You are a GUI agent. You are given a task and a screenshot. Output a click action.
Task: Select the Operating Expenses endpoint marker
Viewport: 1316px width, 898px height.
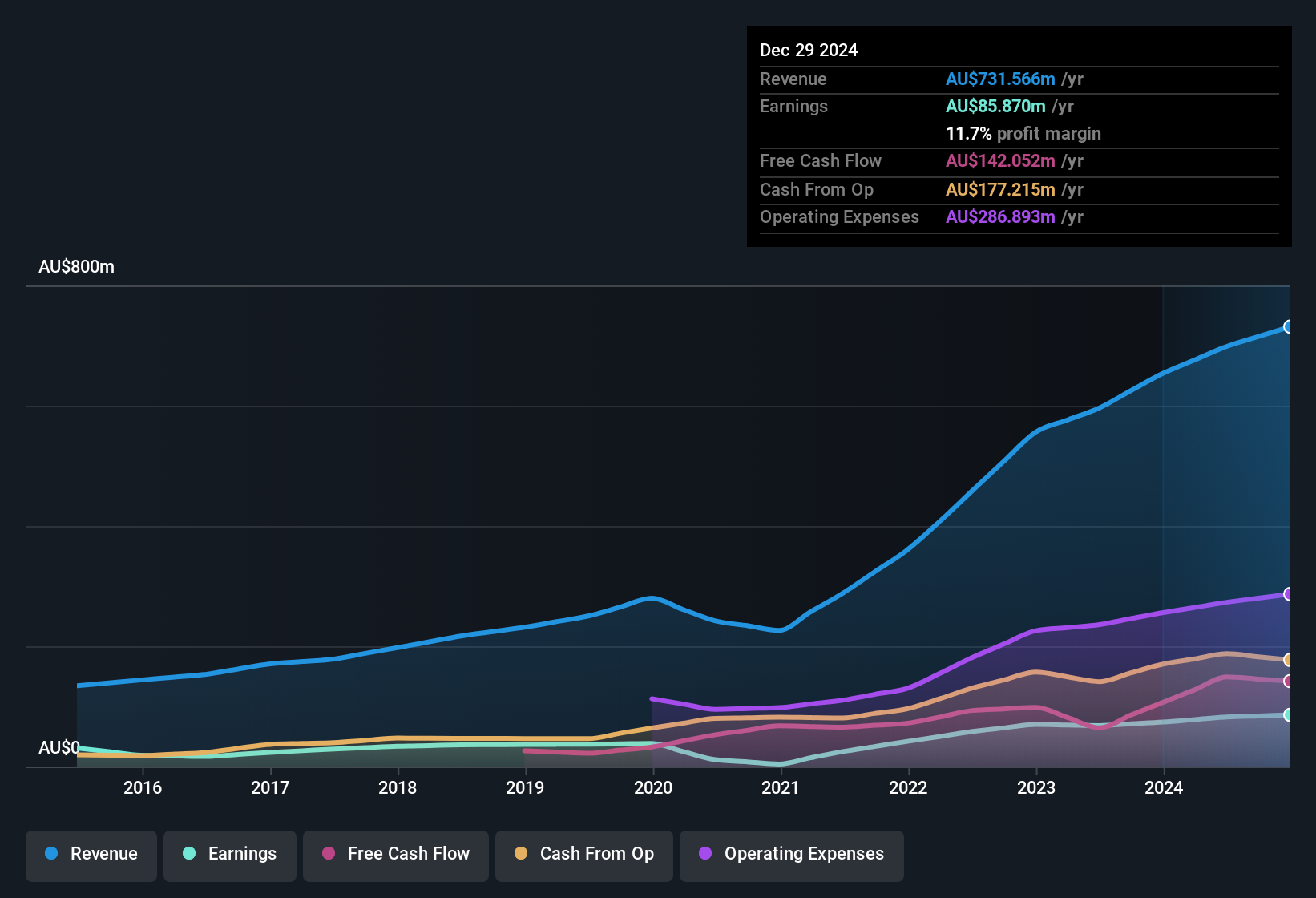(1288, 593)
